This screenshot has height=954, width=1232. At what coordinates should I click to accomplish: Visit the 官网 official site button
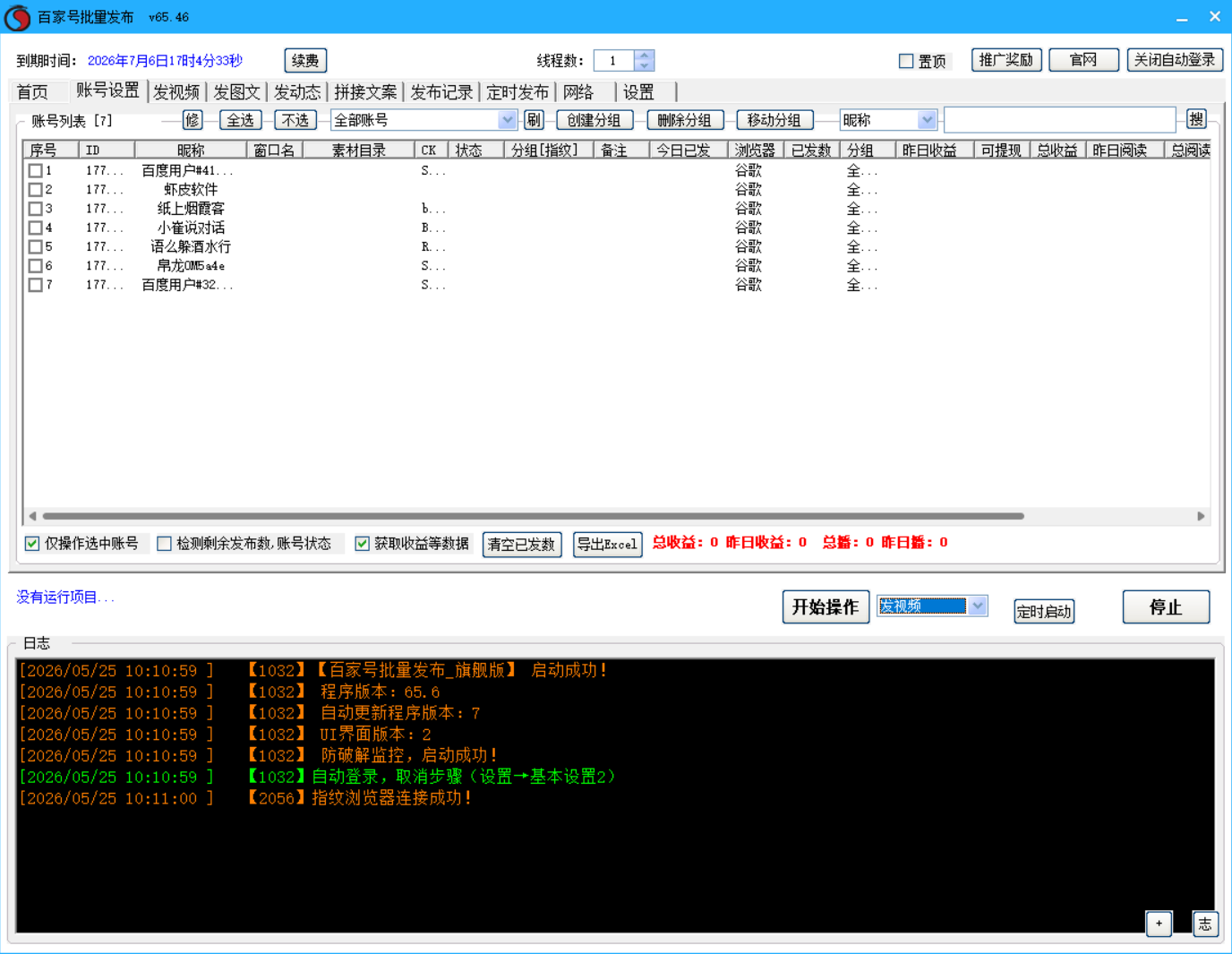click(x=1084, y=60)
